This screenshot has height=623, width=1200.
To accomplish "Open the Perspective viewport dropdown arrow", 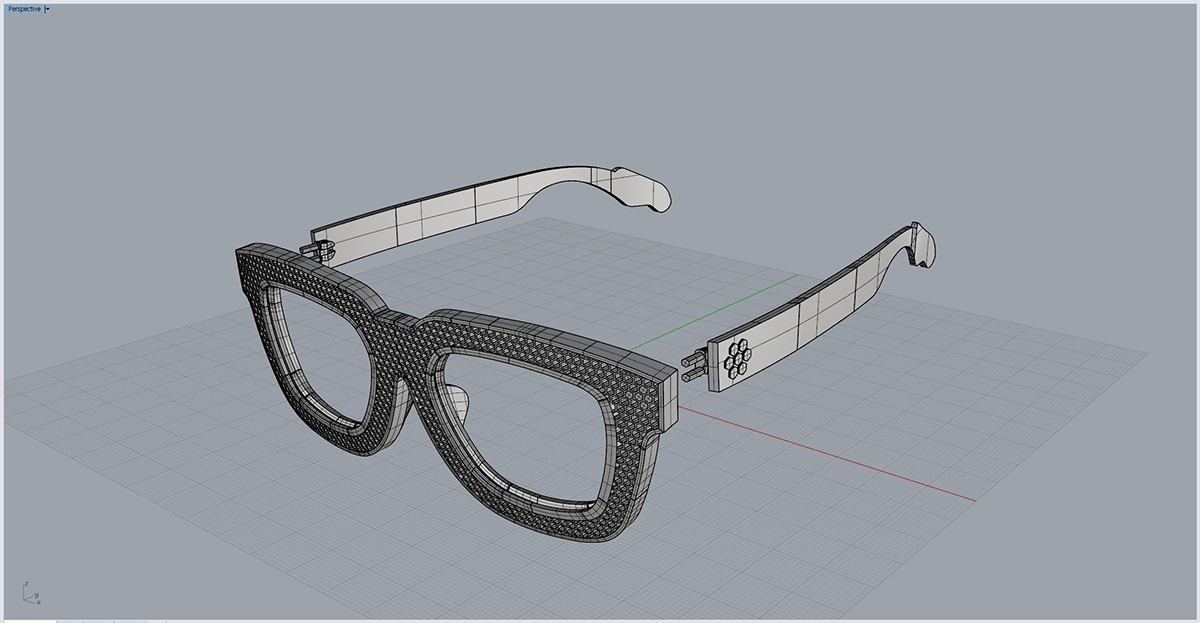I will coord(47,8).
